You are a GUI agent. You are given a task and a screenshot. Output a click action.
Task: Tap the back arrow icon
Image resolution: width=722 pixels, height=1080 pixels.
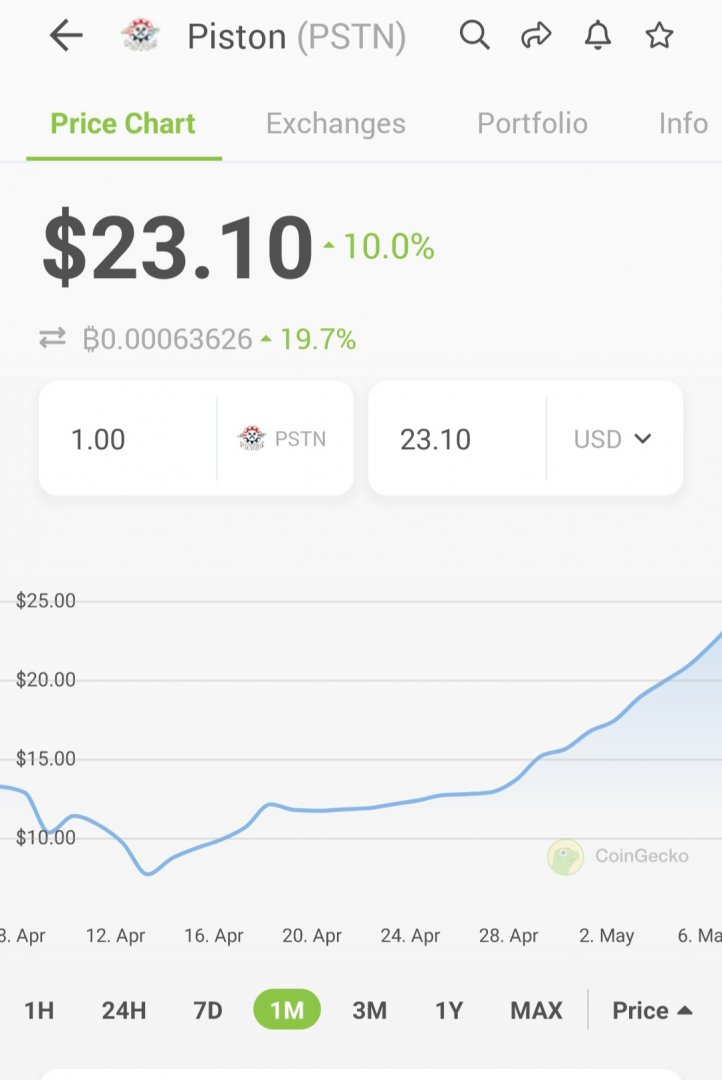point(66,36)
